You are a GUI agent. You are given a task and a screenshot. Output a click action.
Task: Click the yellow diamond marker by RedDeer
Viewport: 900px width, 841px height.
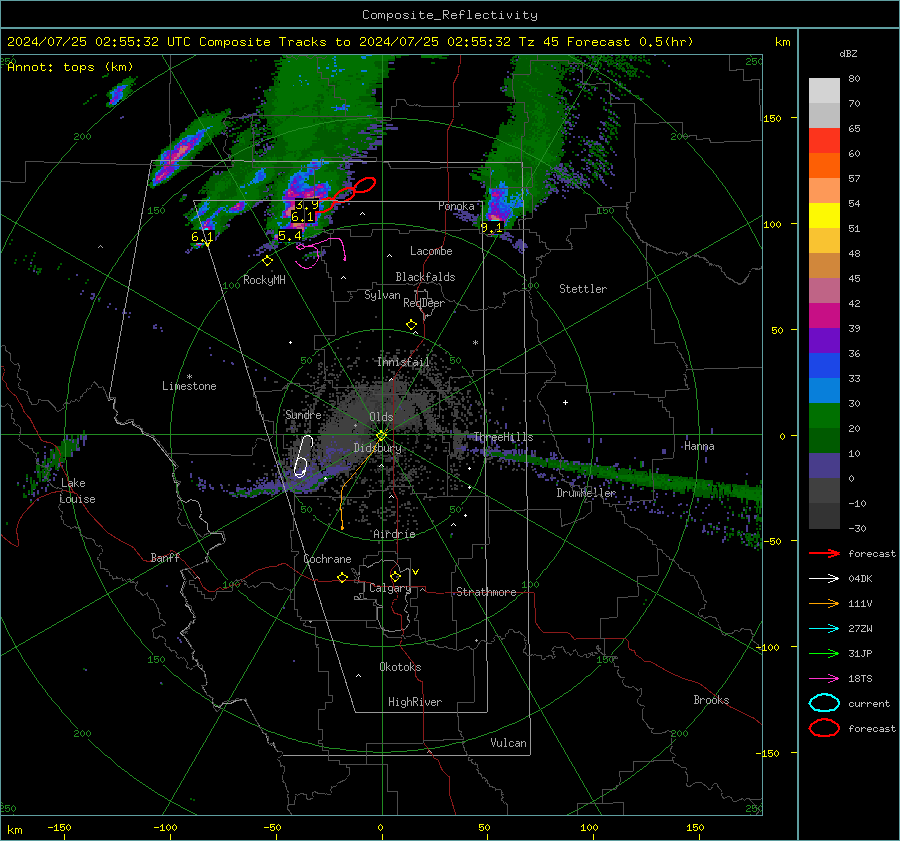(412, 325)
